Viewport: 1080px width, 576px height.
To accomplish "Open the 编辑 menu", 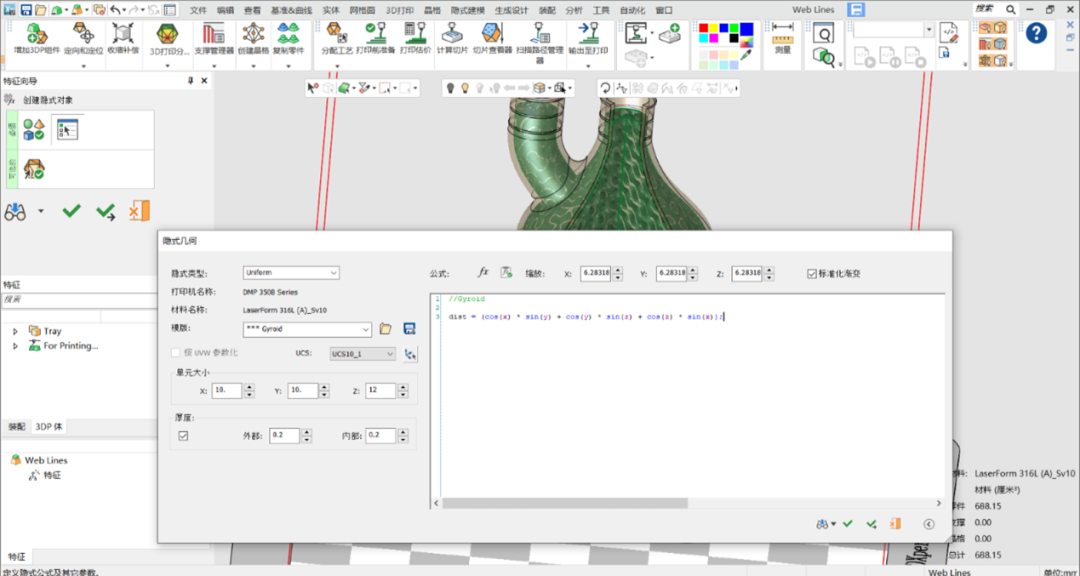I will point(225,10).
